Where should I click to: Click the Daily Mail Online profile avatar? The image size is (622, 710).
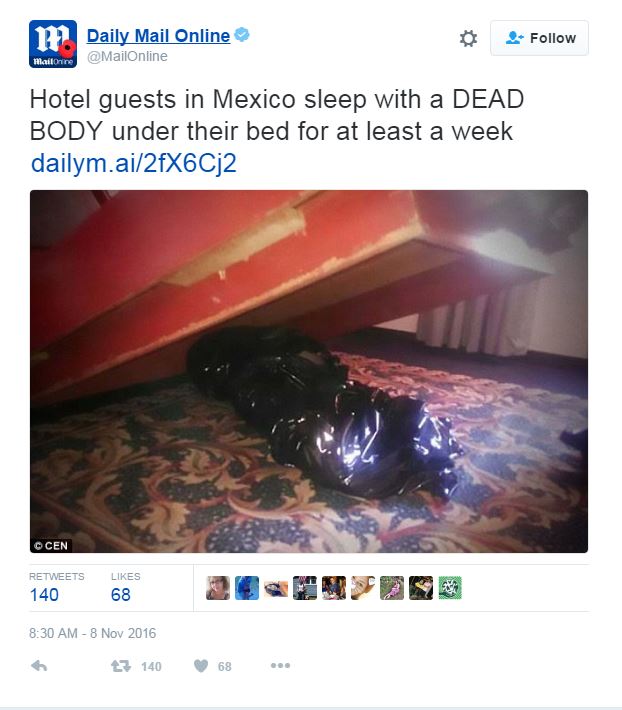(x=53, y=44)
